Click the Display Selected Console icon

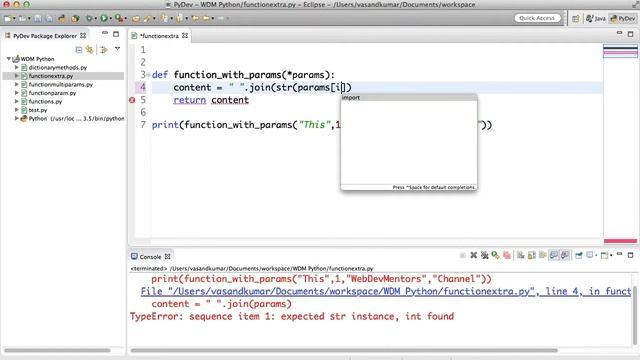pyautogui.click(x=589, y=255)
